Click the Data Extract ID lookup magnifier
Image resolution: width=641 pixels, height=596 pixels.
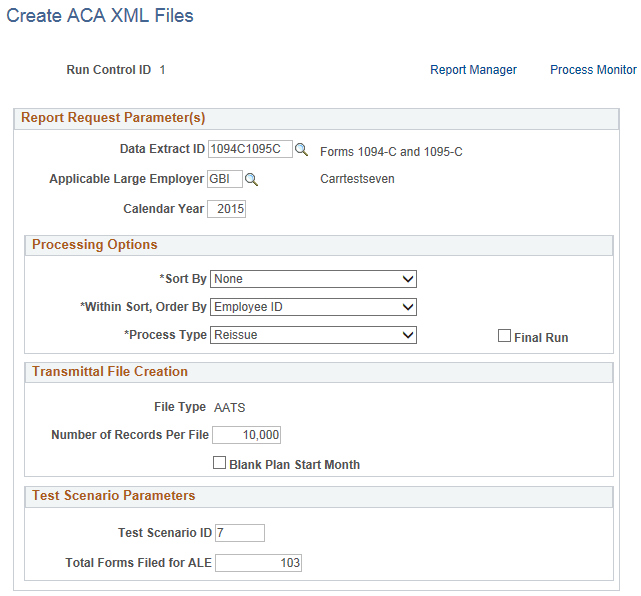pos(301,150)
